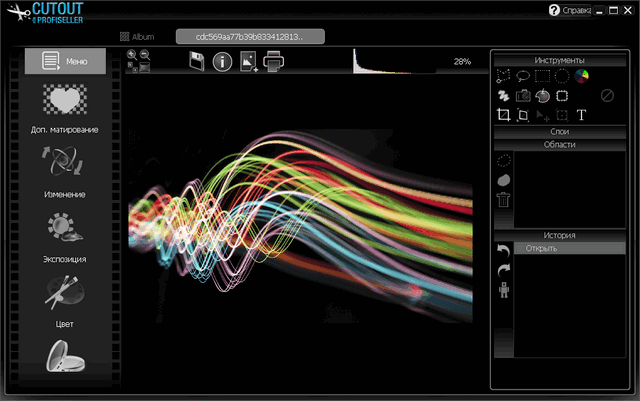Click the save floppy disk icon
The height and width of the screenshot is (401, 640).
[x=197, y=62]
